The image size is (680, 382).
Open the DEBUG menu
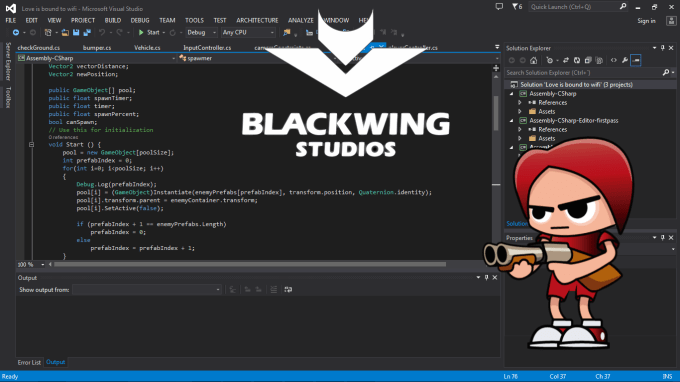140,20
